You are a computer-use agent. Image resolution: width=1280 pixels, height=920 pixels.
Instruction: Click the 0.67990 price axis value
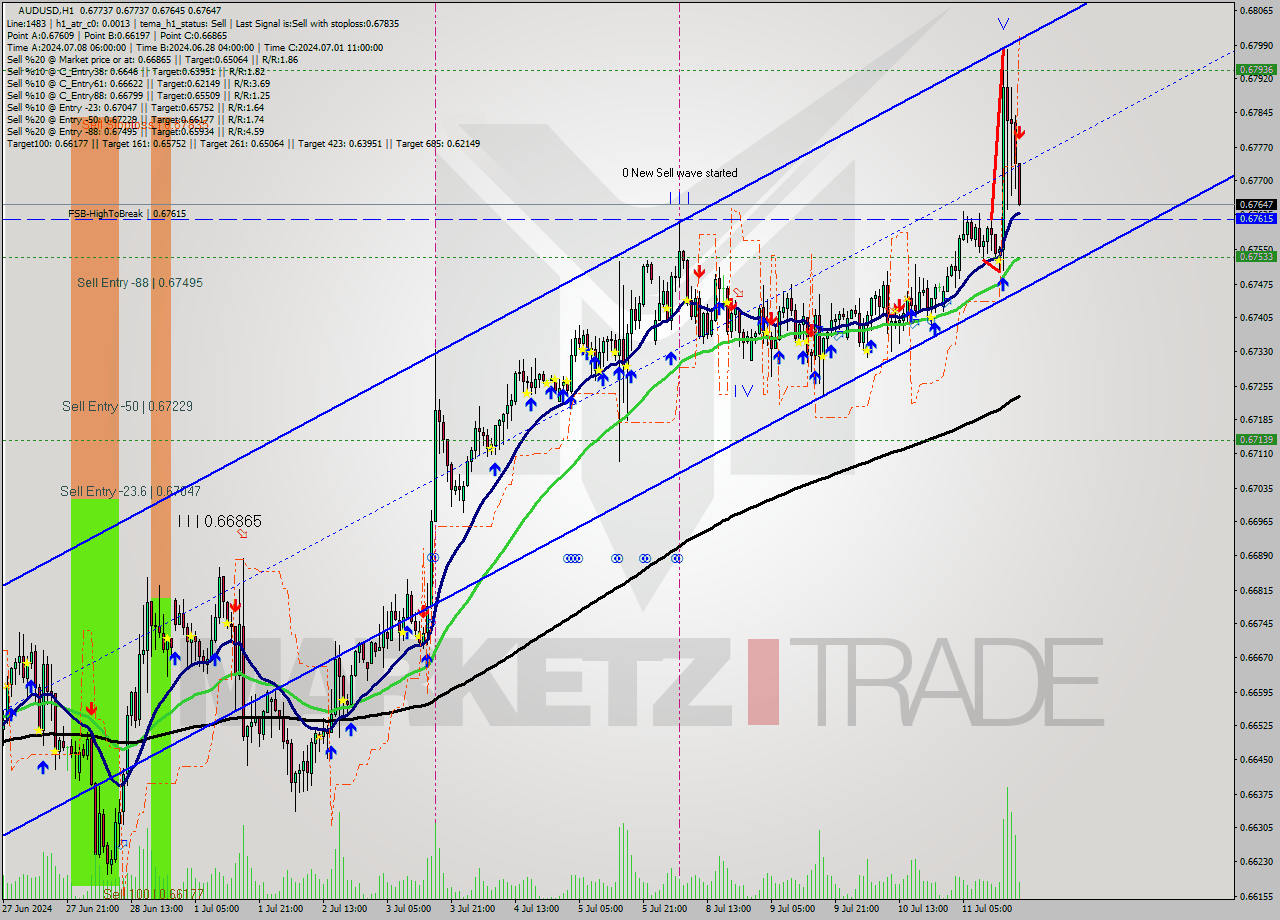point(1256,45)
